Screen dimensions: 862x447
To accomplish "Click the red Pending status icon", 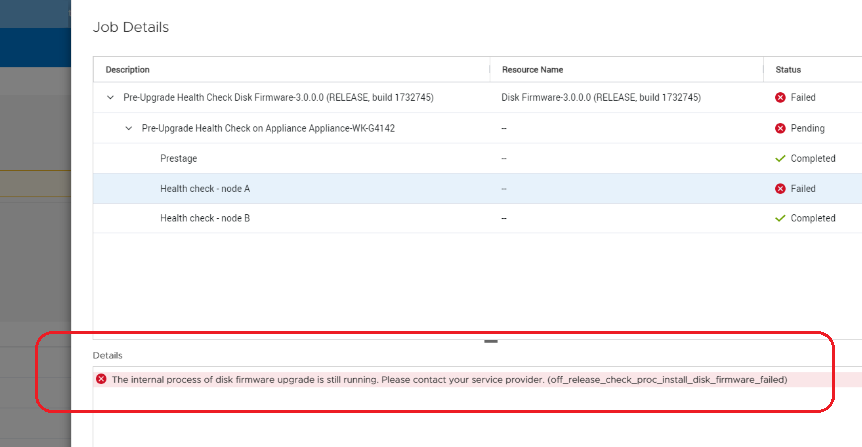I will pos(780,128).
